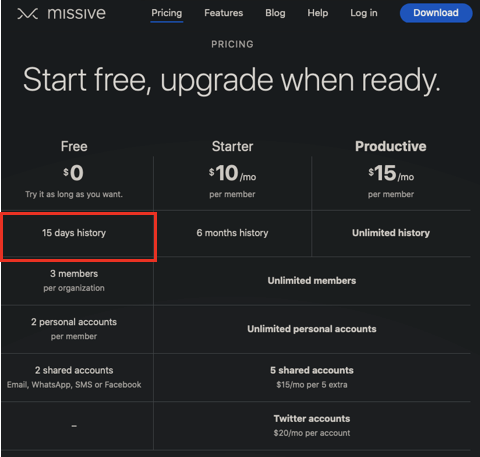Click the $10/mo price
Viewport: 480px width, 457px height.
pyautogui.click(x=233, y=173)
